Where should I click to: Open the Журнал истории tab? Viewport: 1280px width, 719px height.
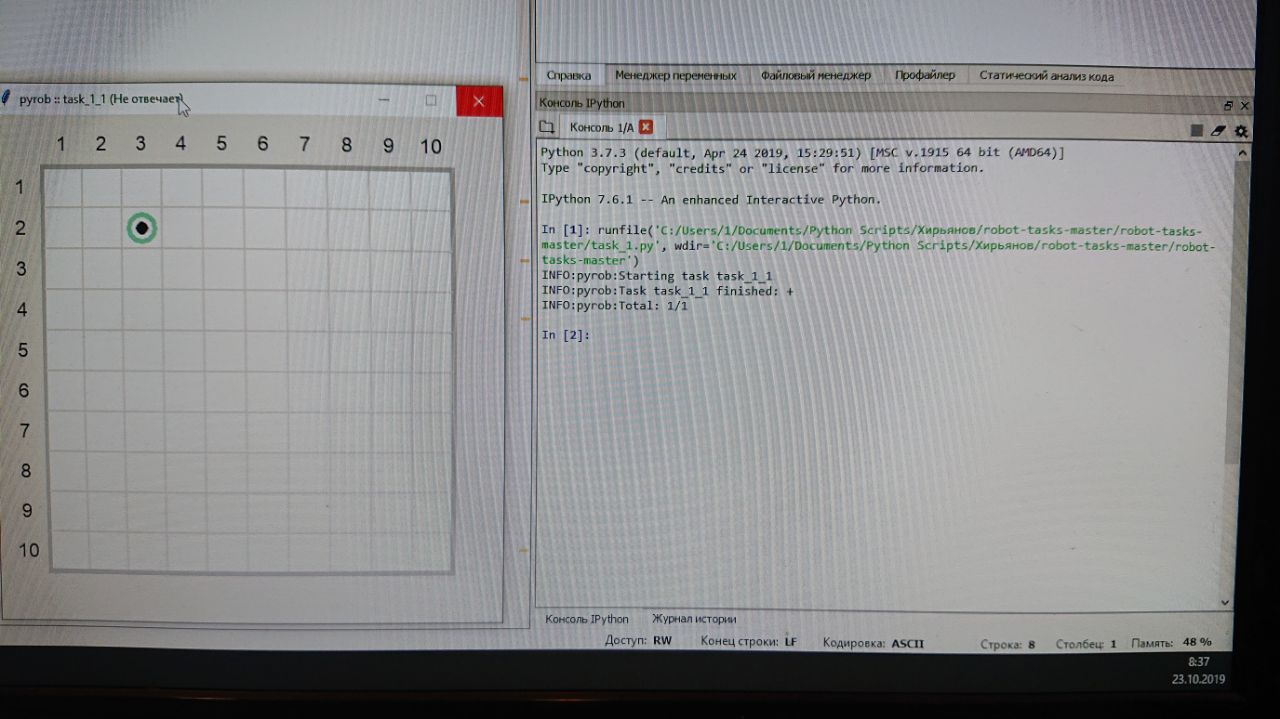(694, 619)
